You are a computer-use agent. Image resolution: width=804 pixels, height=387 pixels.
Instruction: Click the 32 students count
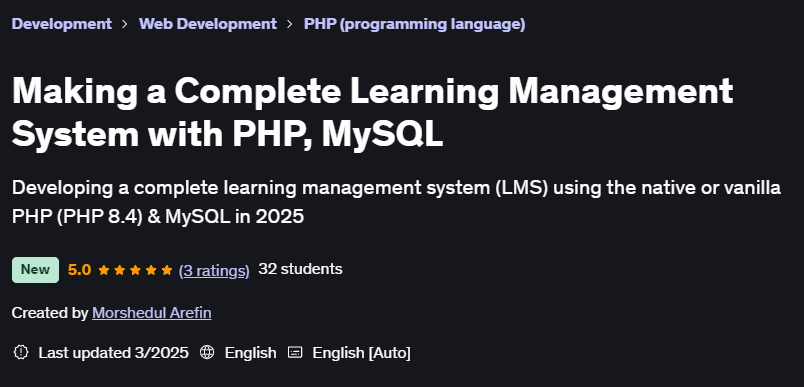[x=300, y=269]
